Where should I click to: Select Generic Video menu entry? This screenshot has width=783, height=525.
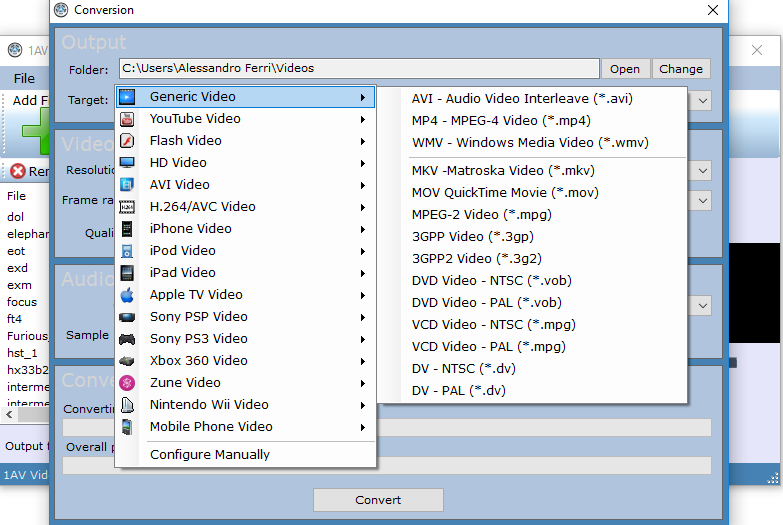coord(245,97)
